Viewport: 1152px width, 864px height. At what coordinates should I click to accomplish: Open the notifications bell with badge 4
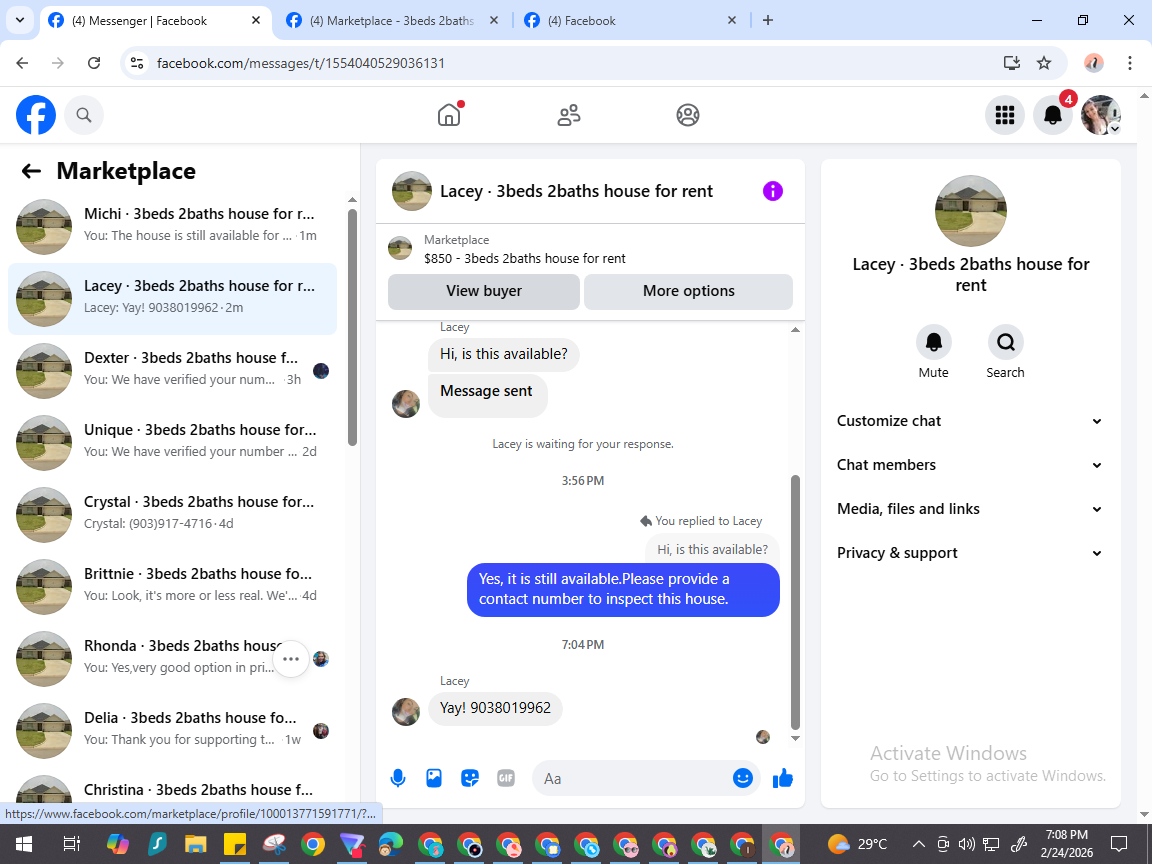[1053, 115]
